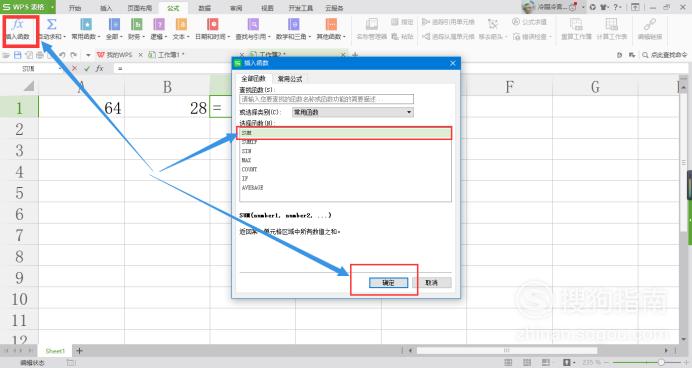Click the undo arrow icon
The image size is (692, 368).
coord(62,55)
